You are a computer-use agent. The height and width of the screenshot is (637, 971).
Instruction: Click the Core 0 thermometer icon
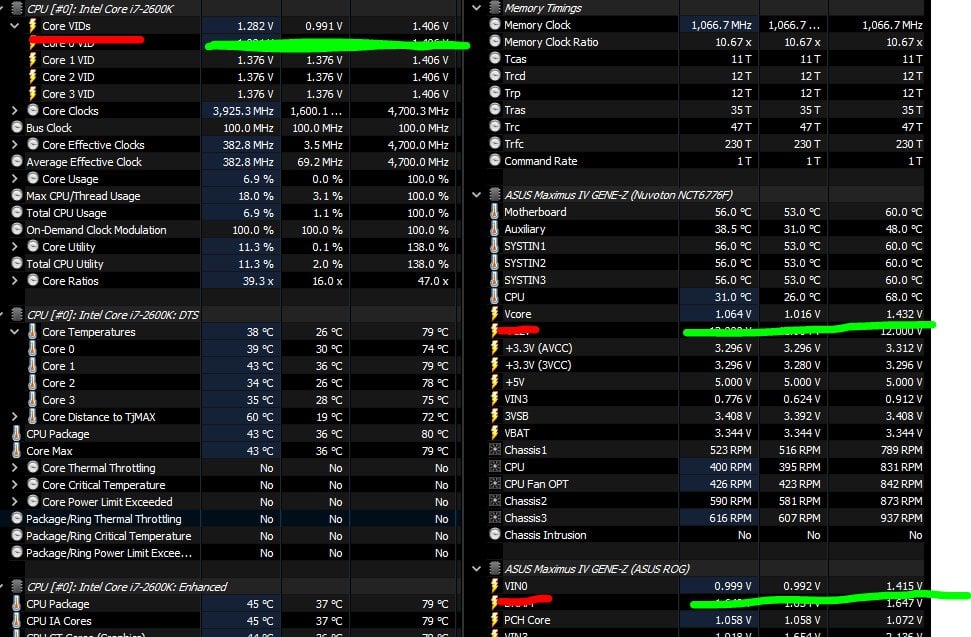coord(33,349)
